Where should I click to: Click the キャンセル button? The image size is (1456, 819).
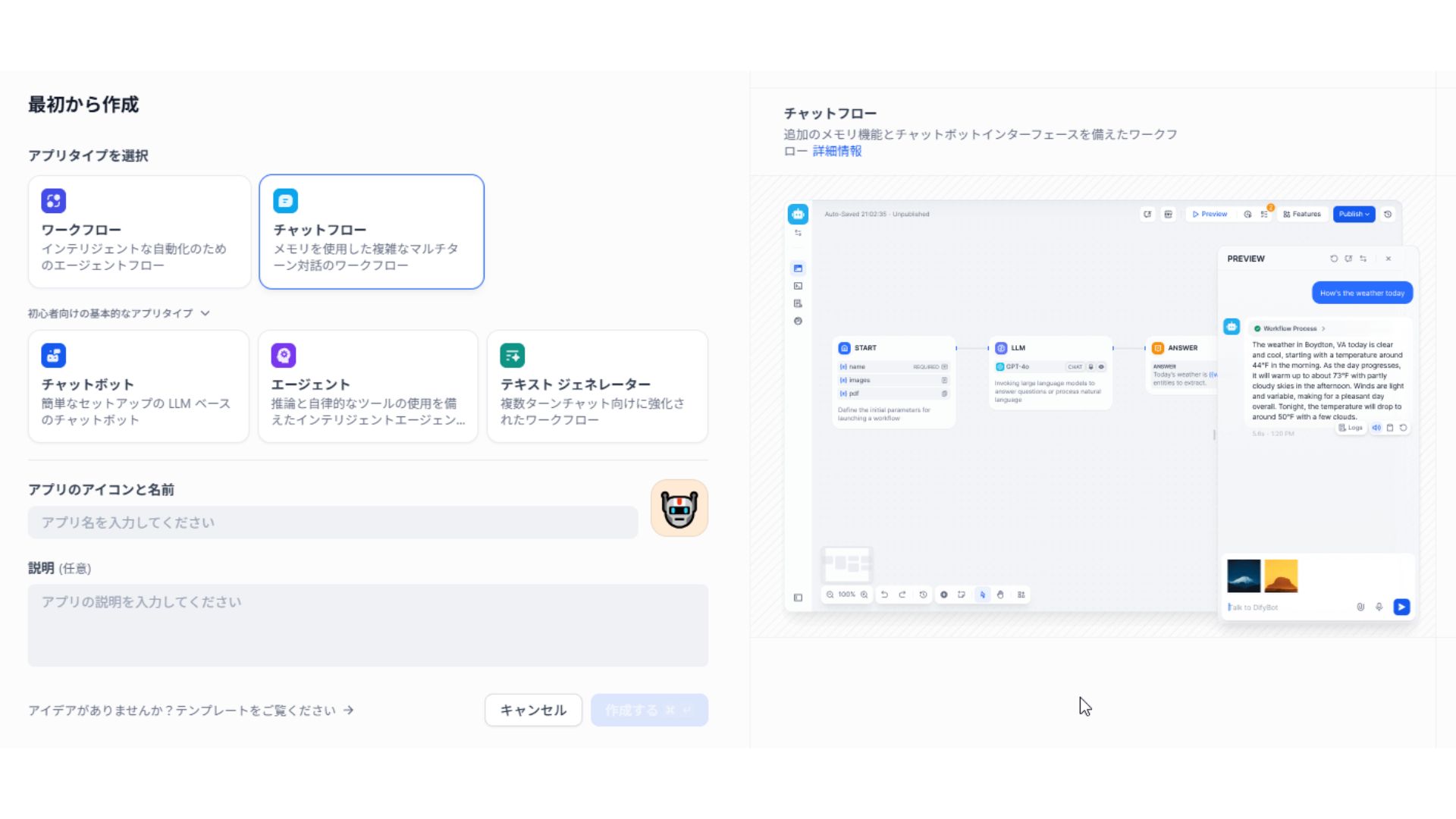533,710
